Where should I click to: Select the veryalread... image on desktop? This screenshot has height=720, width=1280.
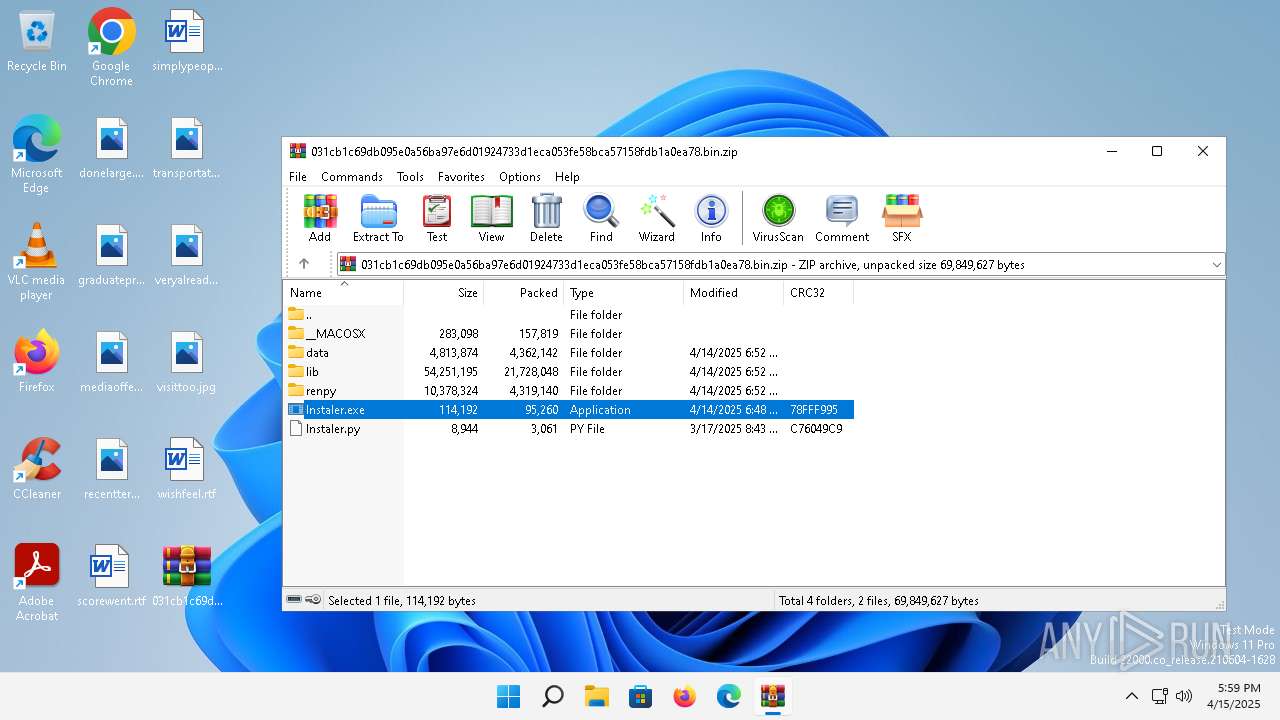tap(187, 254)
